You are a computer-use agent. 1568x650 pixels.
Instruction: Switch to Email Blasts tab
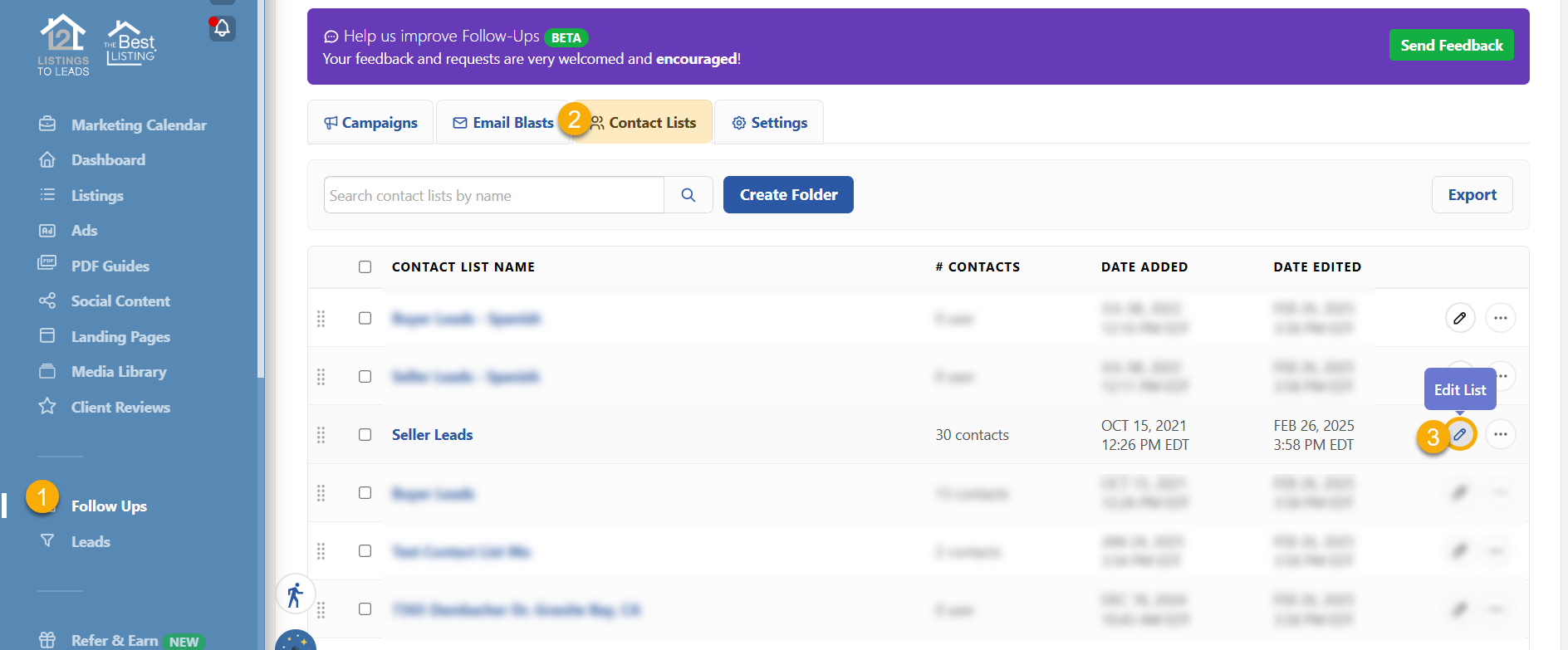(502, 122)
